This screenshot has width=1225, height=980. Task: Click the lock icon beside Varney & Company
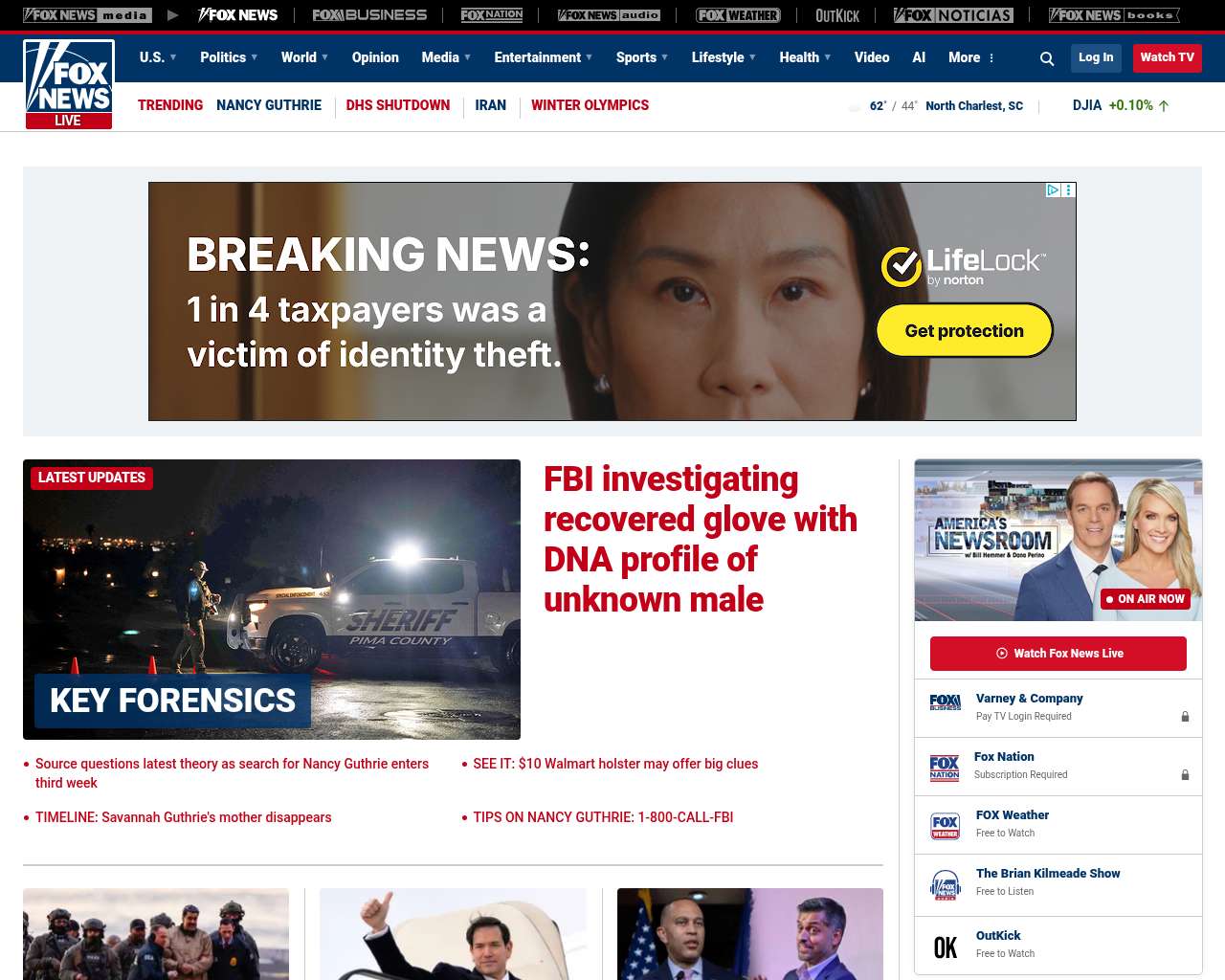click(1185, 717)
